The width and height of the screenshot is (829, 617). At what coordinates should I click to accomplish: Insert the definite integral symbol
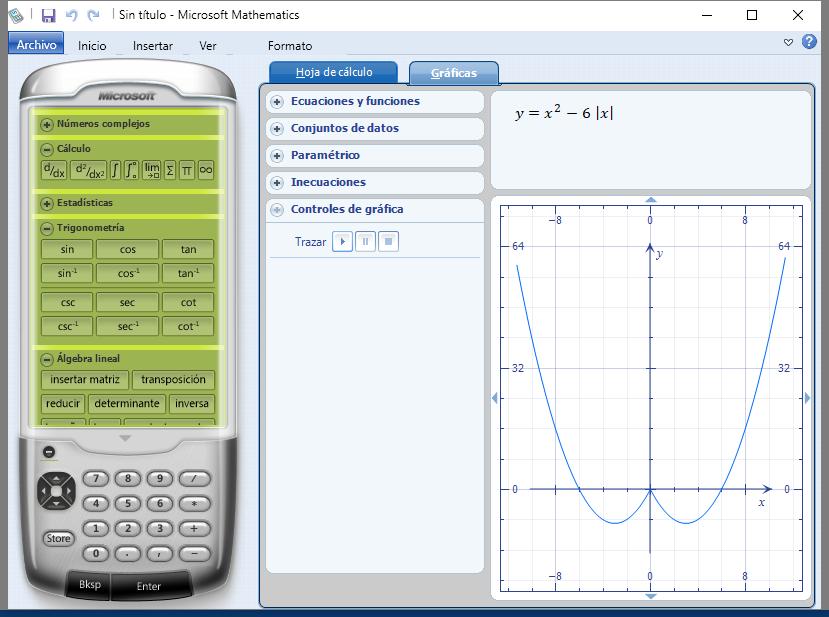pos(132,170)
